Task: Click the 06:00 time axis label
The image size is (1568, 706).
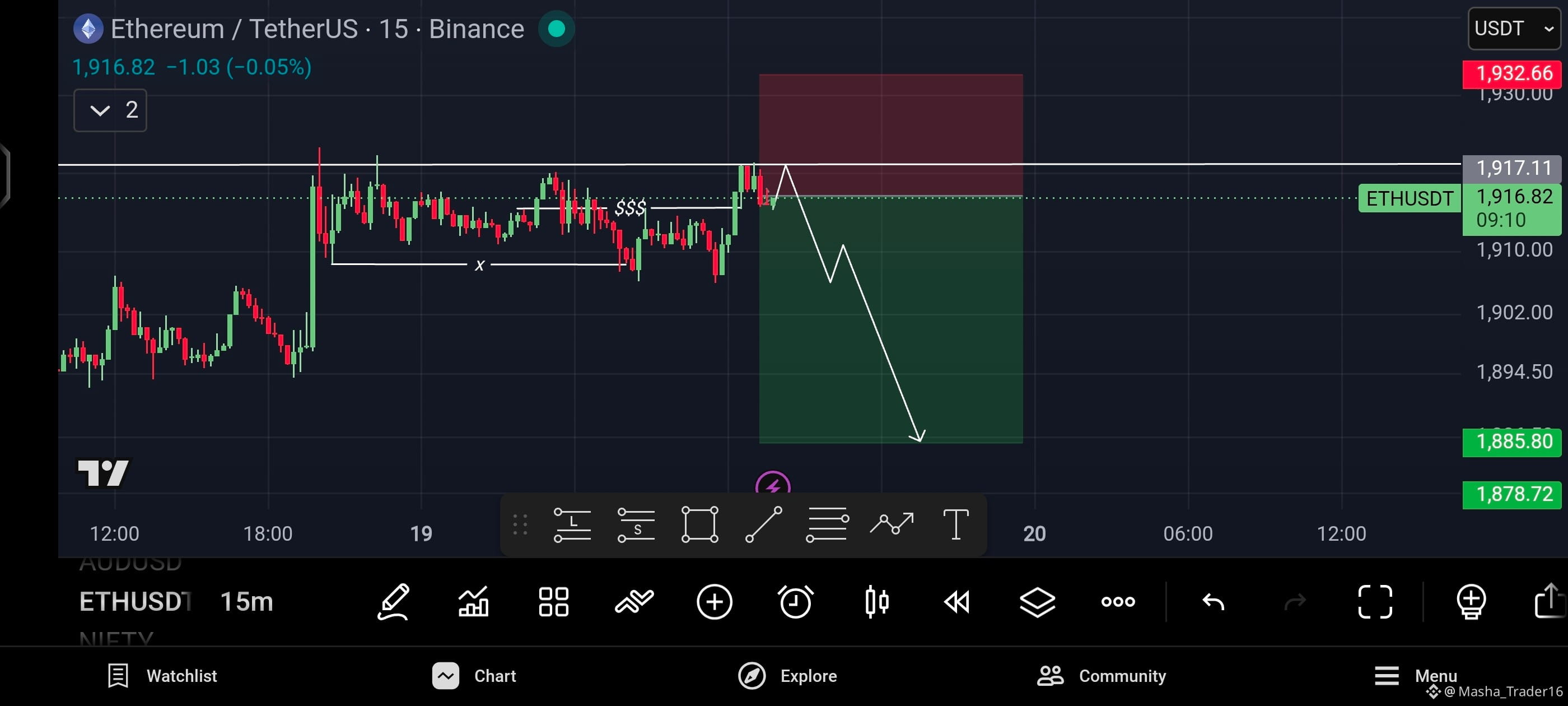Action: (x=1188, y=533)
